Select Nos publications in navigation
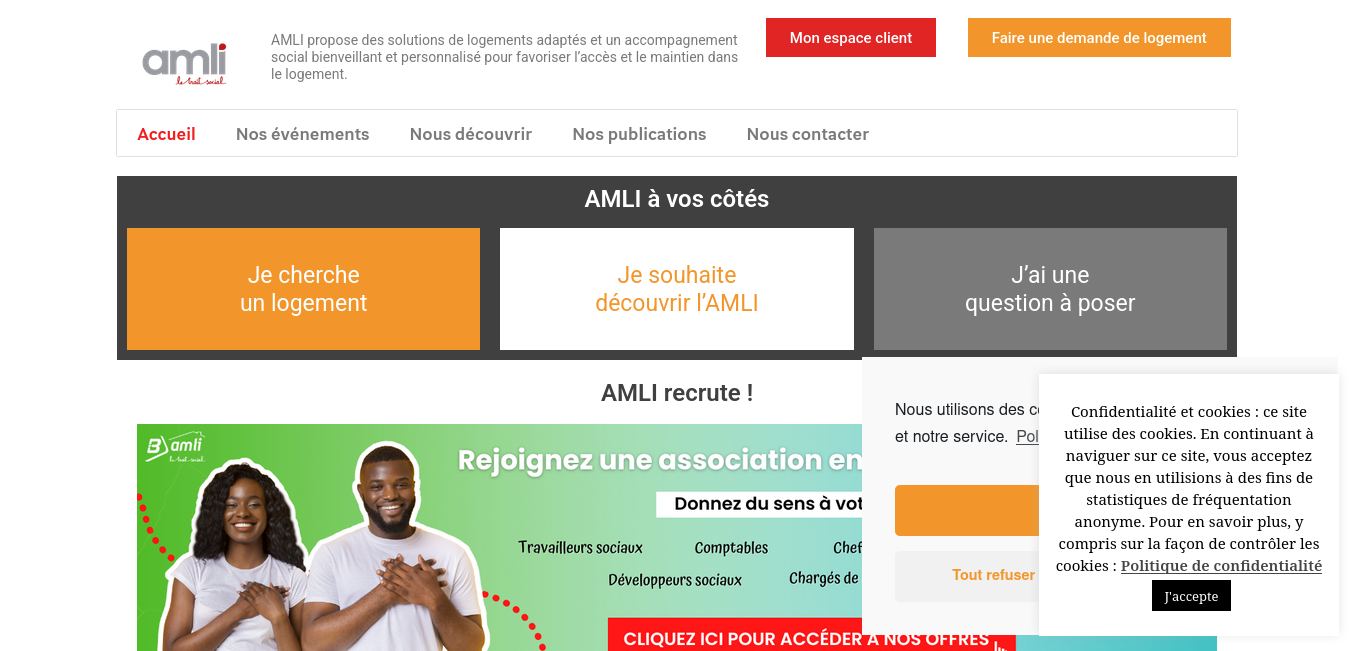This screenshot has width=1366, height=651. [x=639, y=134]
